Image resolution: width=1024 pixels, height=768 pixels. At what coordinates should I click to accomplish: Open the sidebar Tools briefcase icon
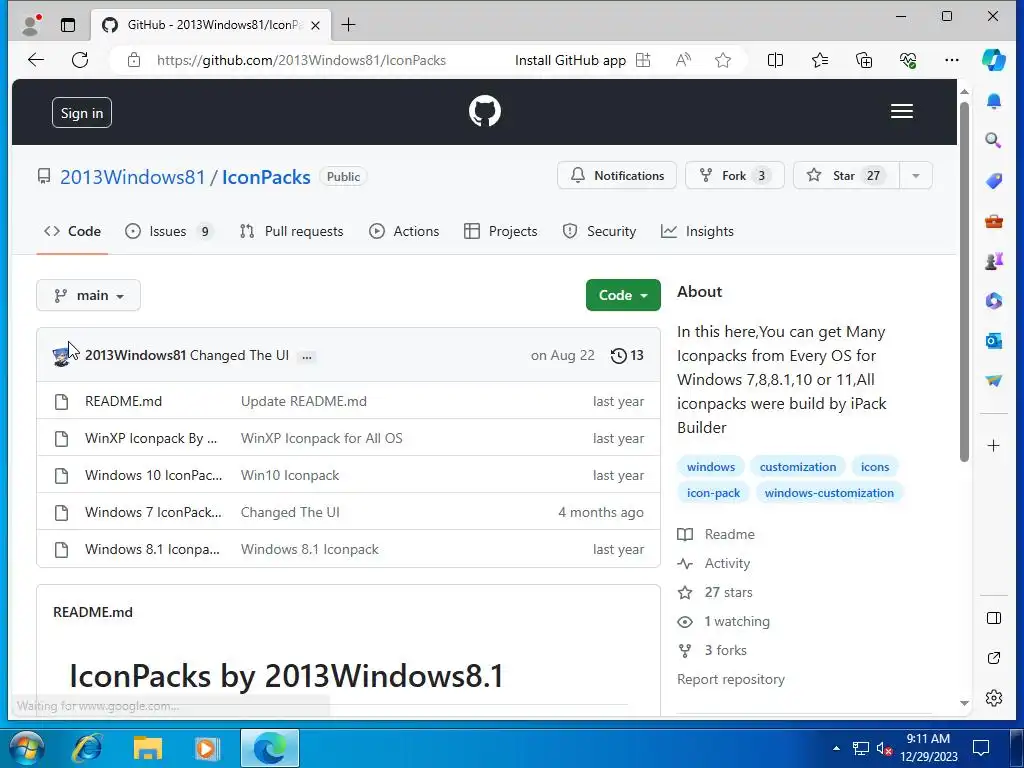[993, 221]
